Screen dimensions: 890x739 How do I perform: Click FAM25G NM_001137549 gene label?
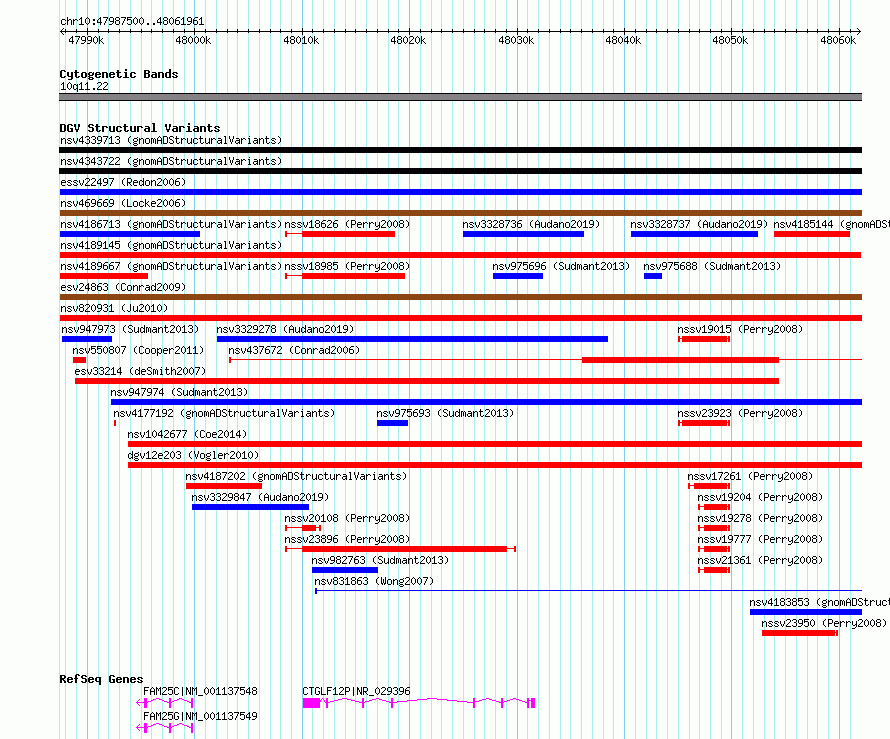(200, 716)
